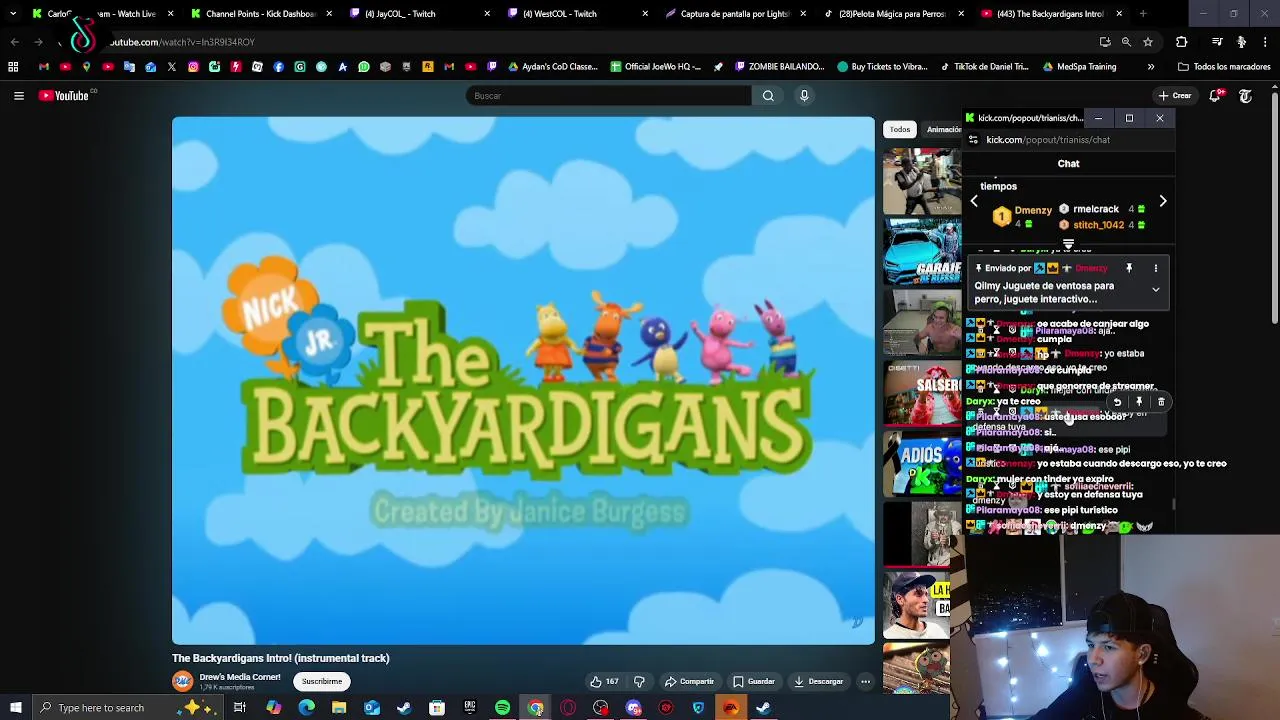1280x720 pixels.
Task: Open Microsoft Edge from taskbar
Action: (x=306, y=708)
